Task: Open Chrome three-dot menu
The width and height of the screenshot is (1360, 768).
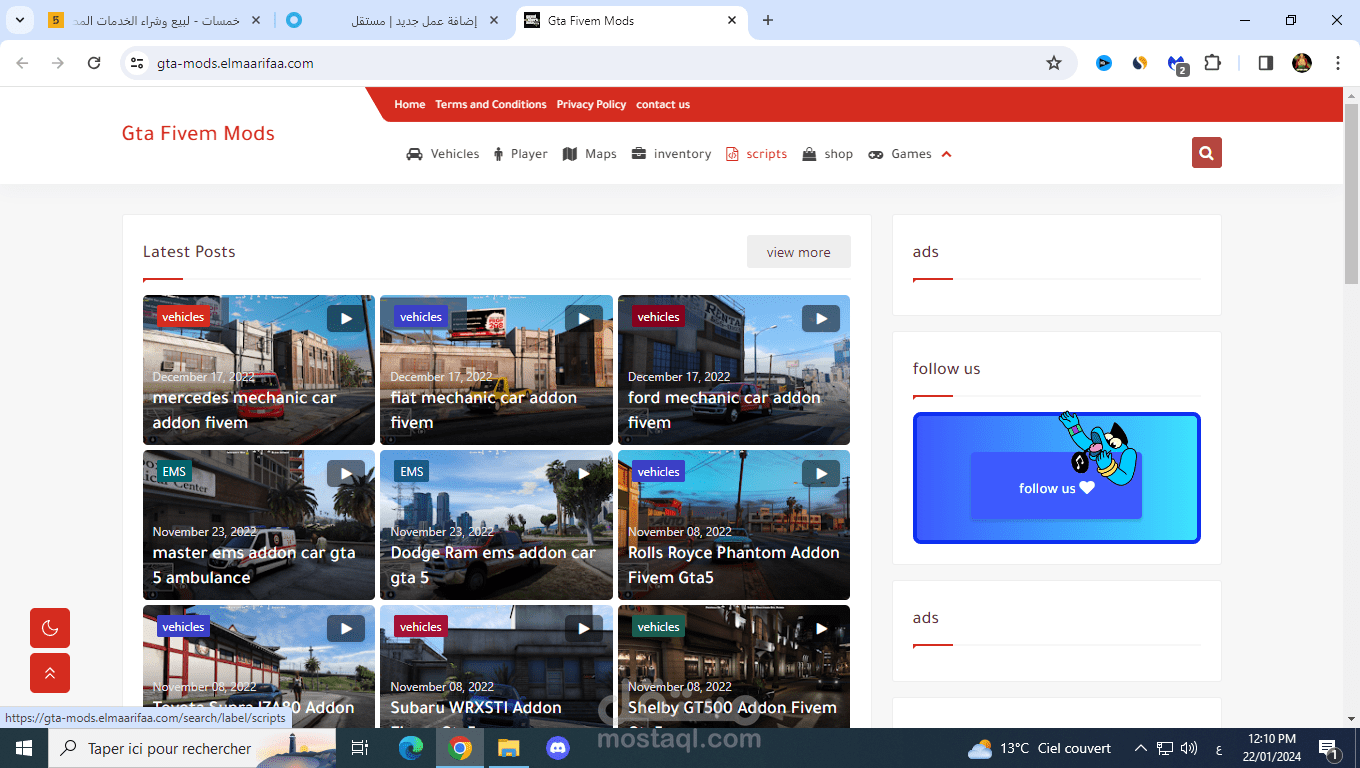Action: coord(1338,63)
